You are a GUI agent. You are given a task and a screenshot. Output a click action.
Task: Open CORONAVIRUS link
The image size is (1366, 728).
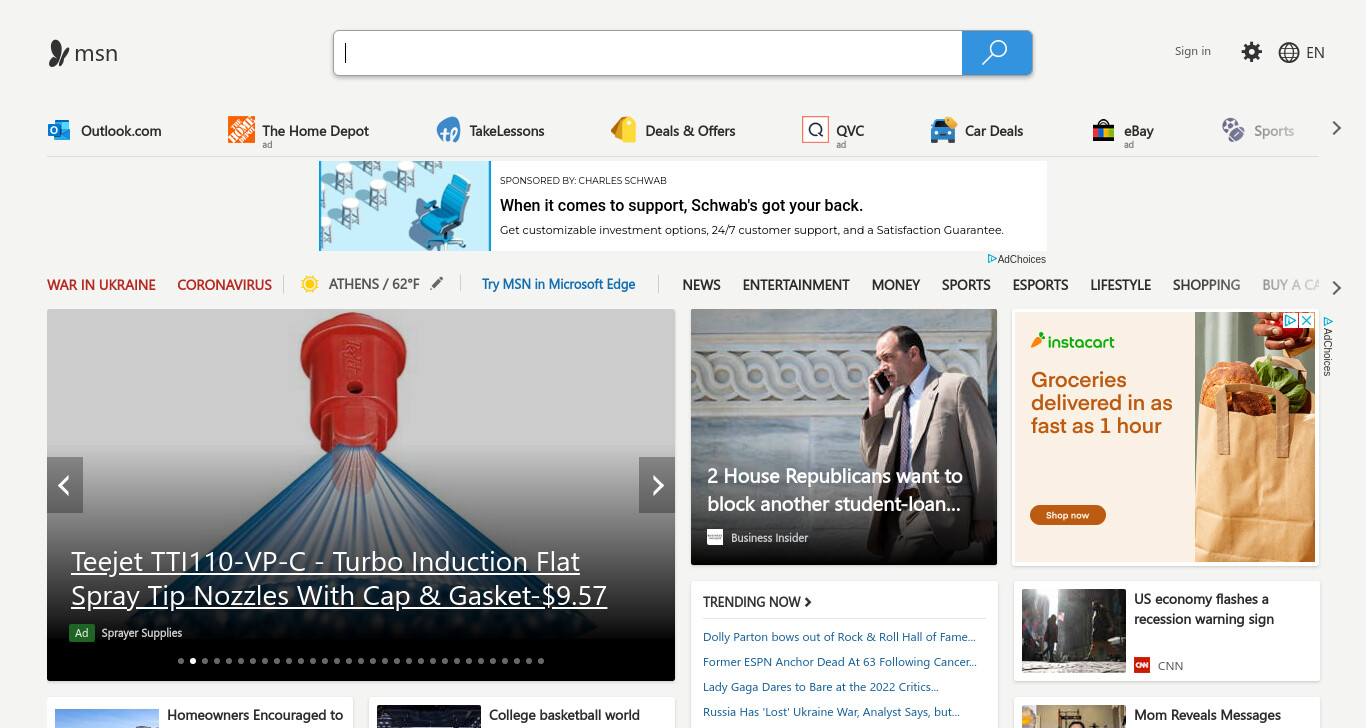tap(224, 284)
